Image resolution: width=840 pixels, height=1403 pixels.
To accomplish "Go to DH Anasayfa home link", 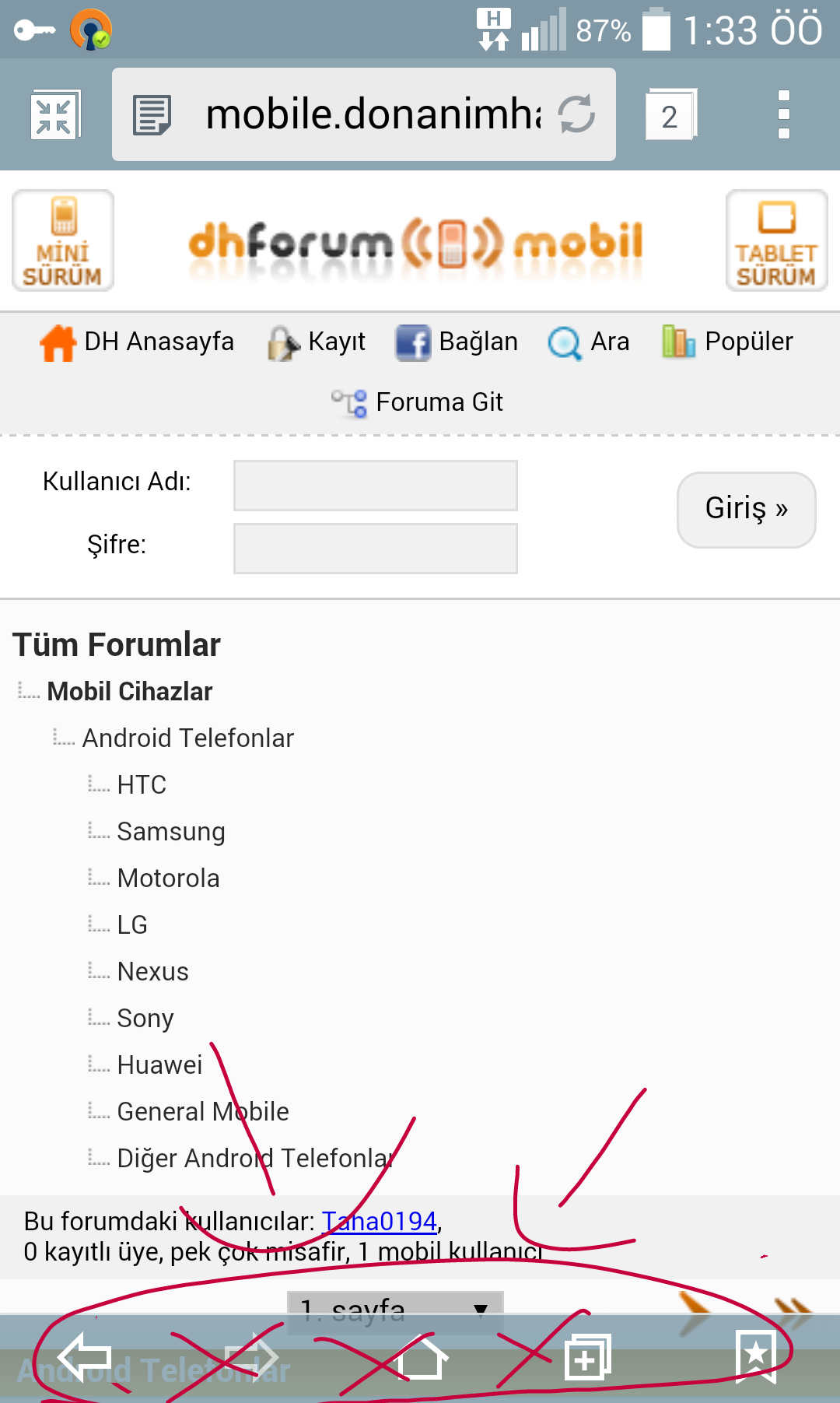I will [137, 342].
